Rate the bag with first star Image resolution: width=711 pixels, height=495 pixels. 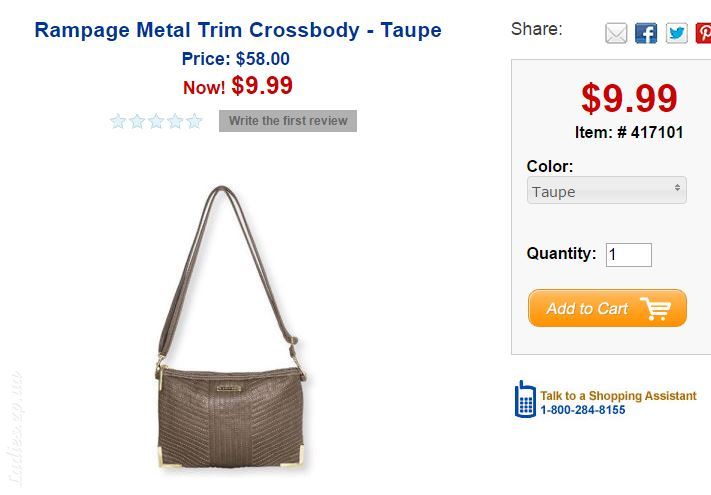click(118, 121)
